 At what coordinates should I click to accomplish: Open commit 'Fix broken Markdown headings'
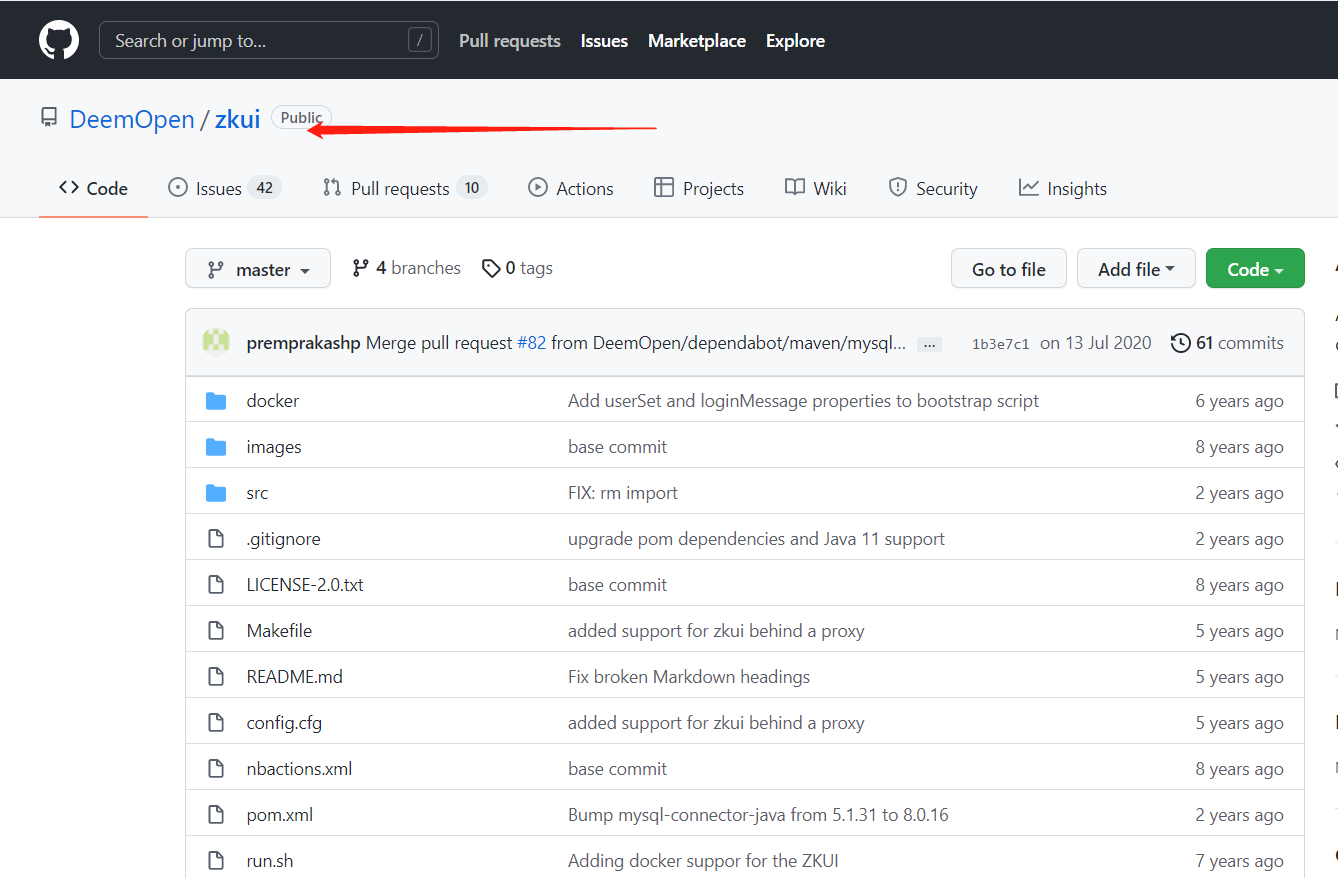[689, 677]
